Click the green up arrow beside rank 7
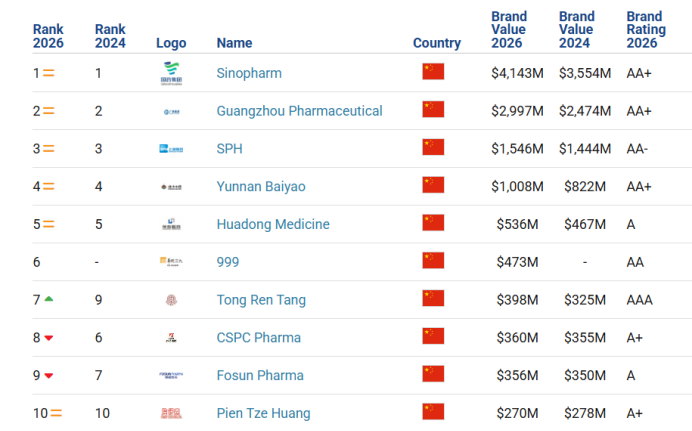Viewport: 692px width, 431px height. pos(49,299)
